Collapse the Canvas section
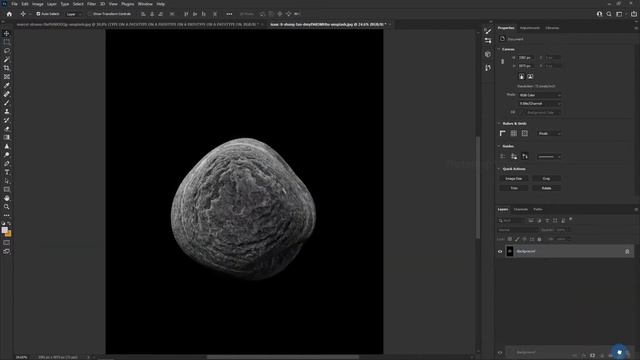 click(499, 49)
